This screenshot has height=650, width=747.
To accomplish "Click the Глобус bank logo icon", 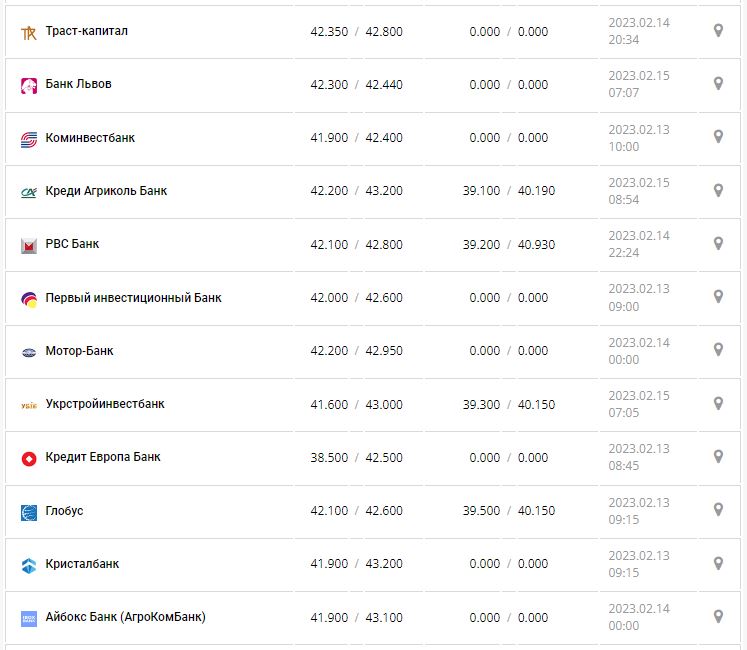I will (28, 512).
